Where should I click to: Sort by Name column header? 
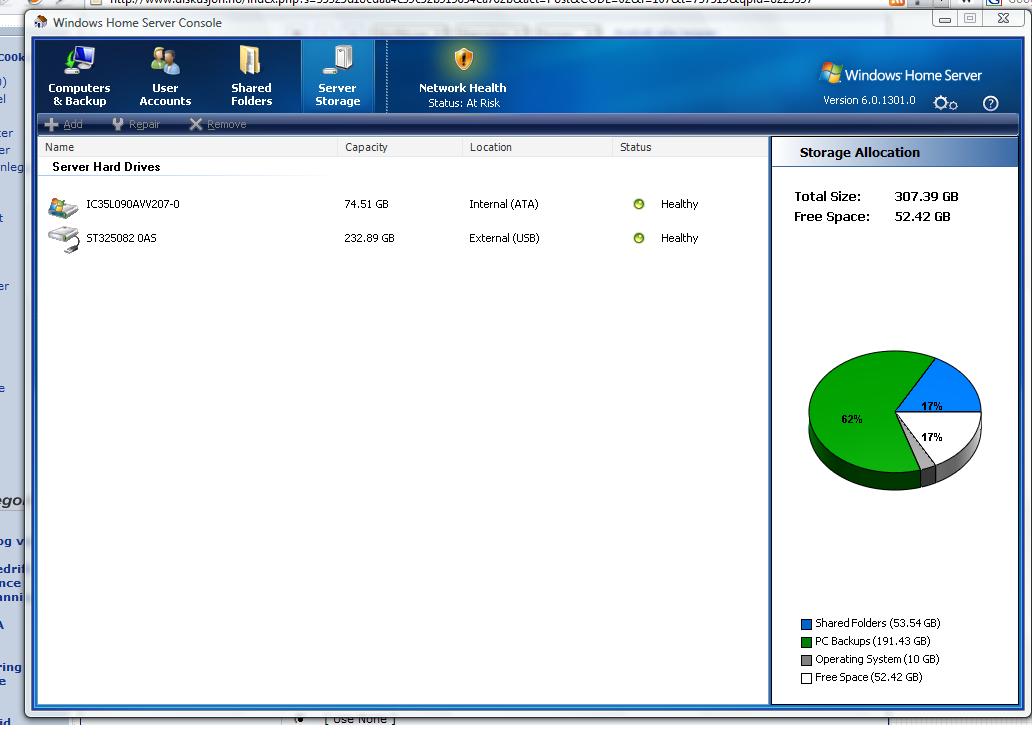188,147
